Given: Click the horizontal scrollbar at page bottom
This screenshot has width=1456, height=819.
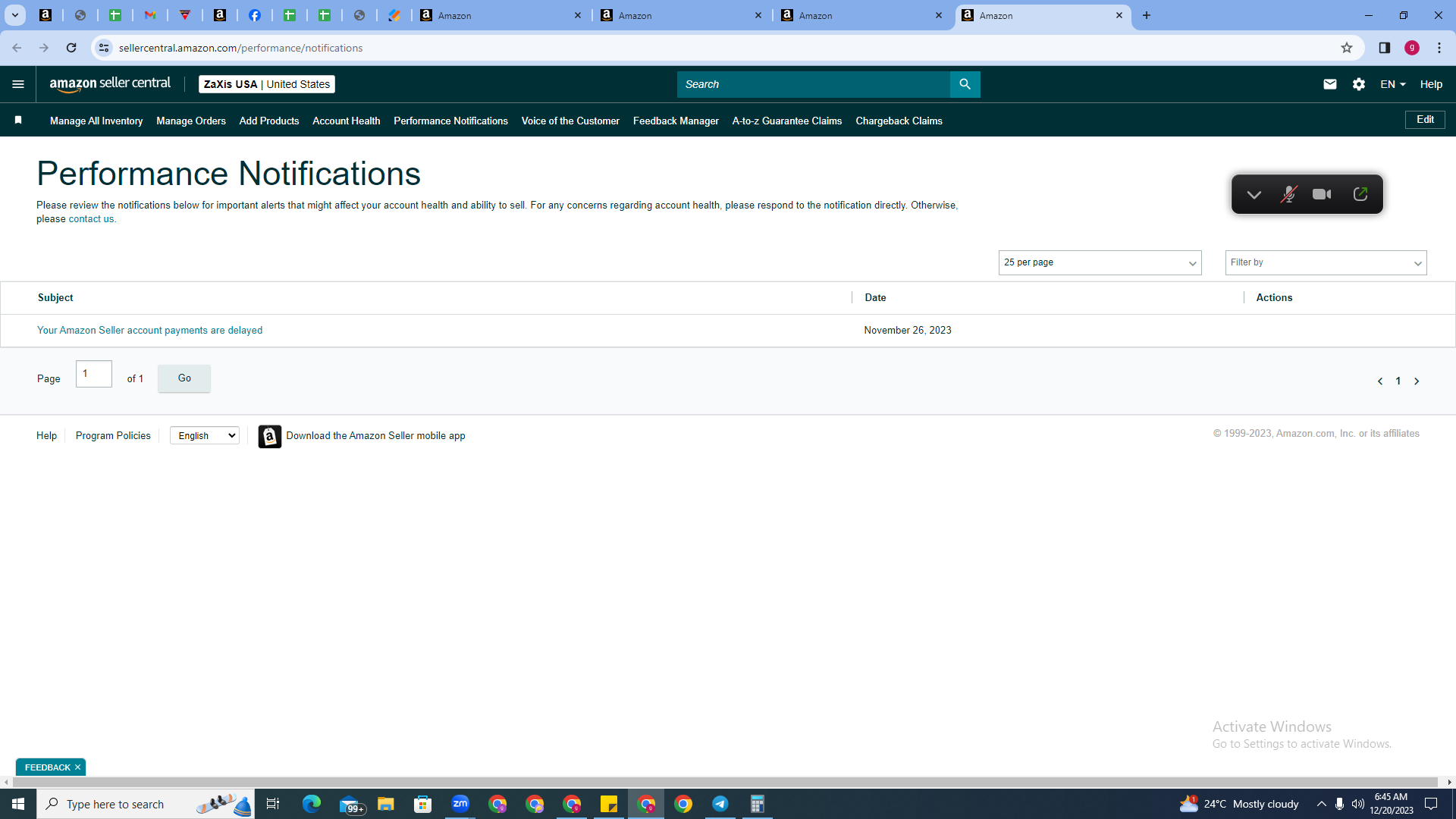Looking at the screenshot, I should [x=725, y=782].
